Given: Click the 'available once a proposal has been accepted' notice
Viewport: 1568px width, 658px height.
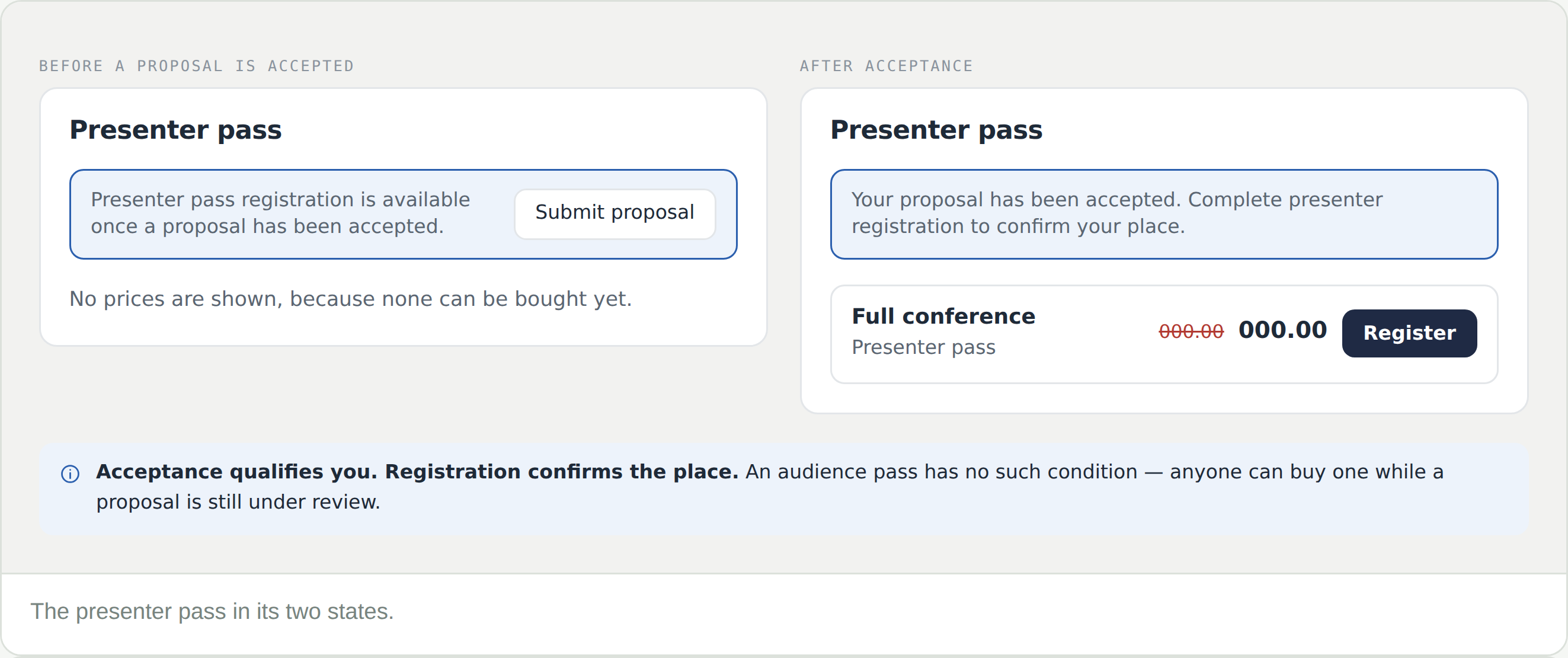Looking at the screenshot, I should tap(281, 213).
